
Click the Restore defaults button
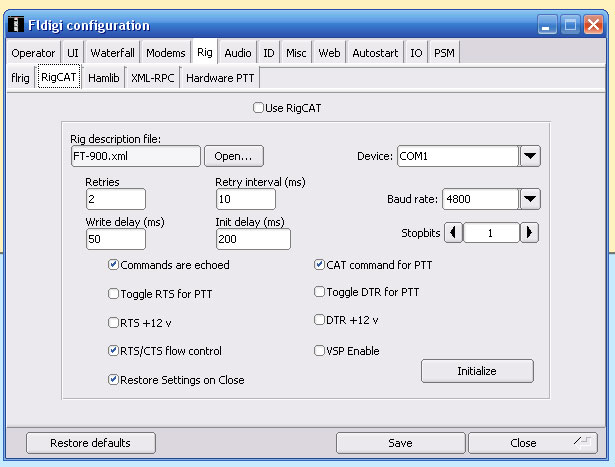[77, 442]
